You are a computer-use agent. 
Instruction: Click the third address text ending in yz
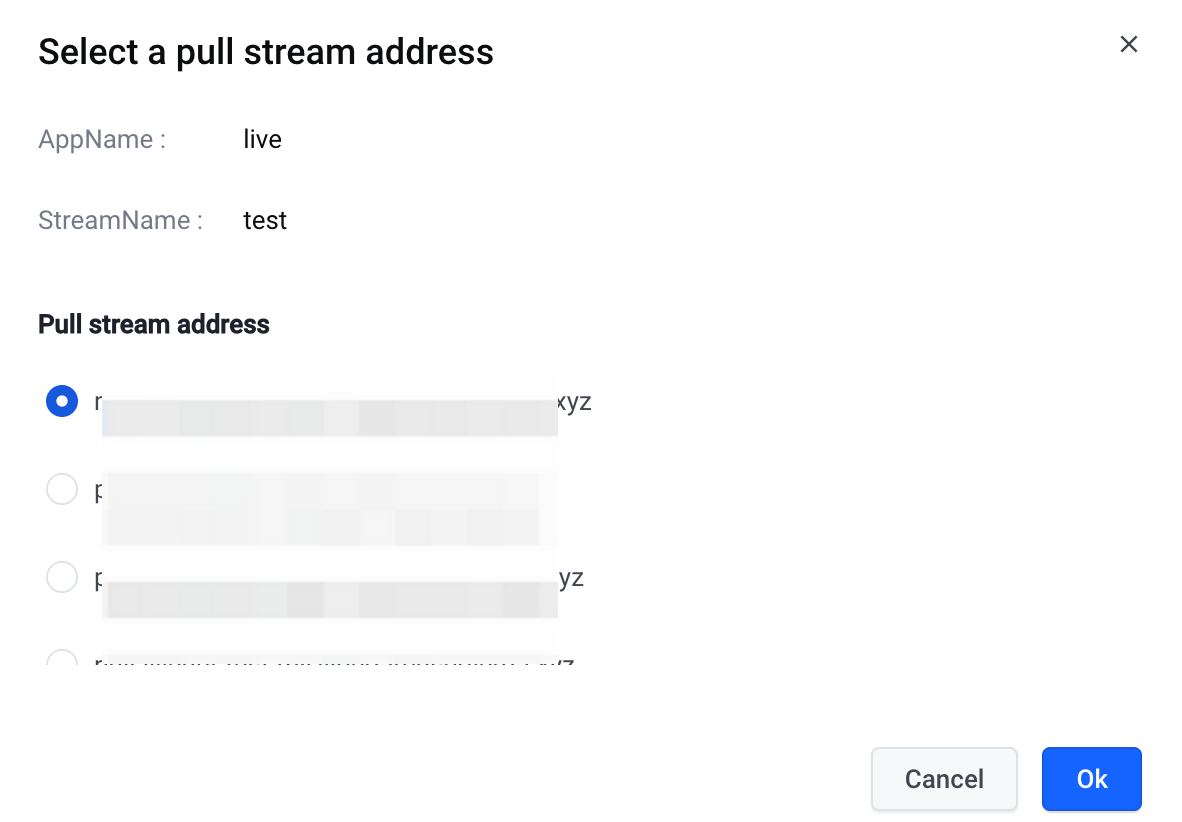pyautogui.click(x=570, y=578)
